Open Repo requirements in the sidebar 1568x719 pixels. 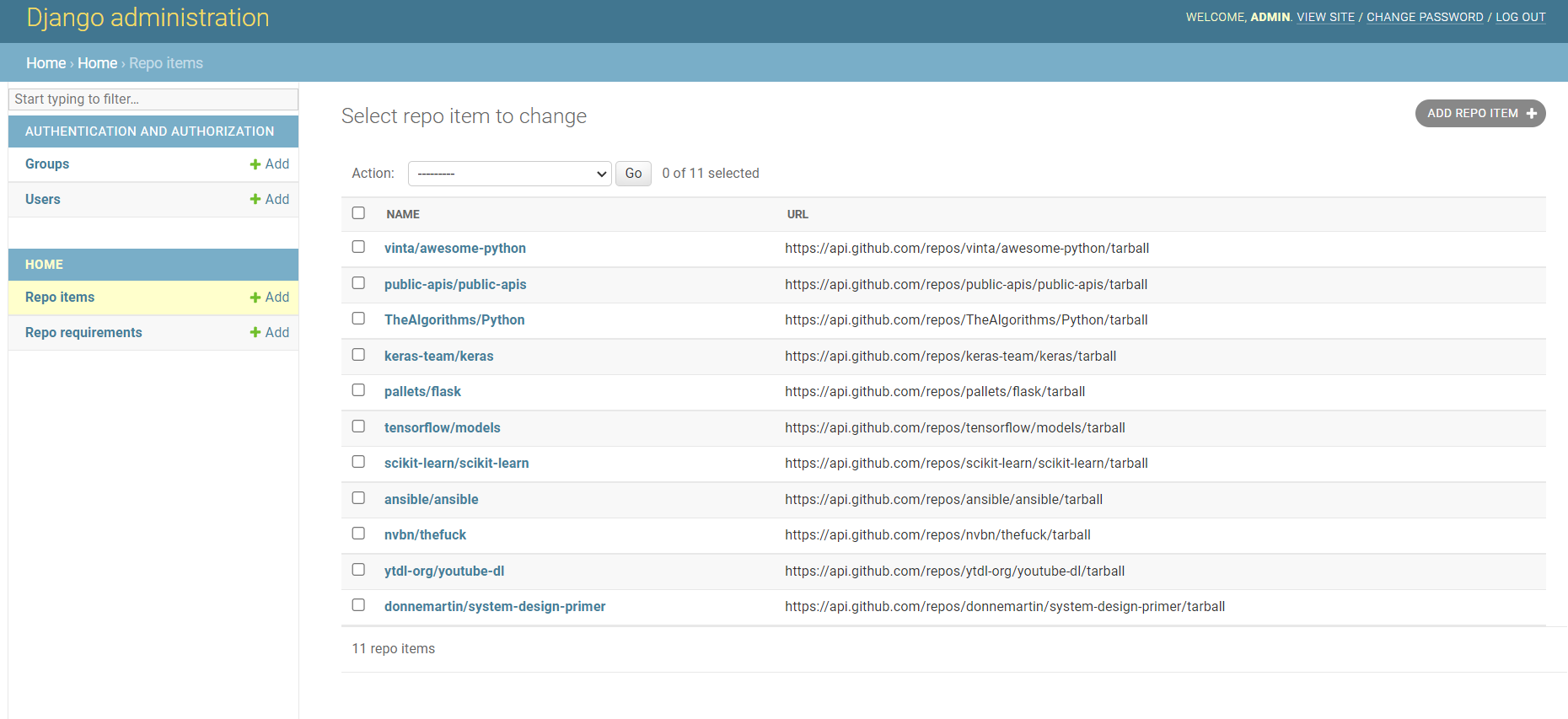coord(83,333)
